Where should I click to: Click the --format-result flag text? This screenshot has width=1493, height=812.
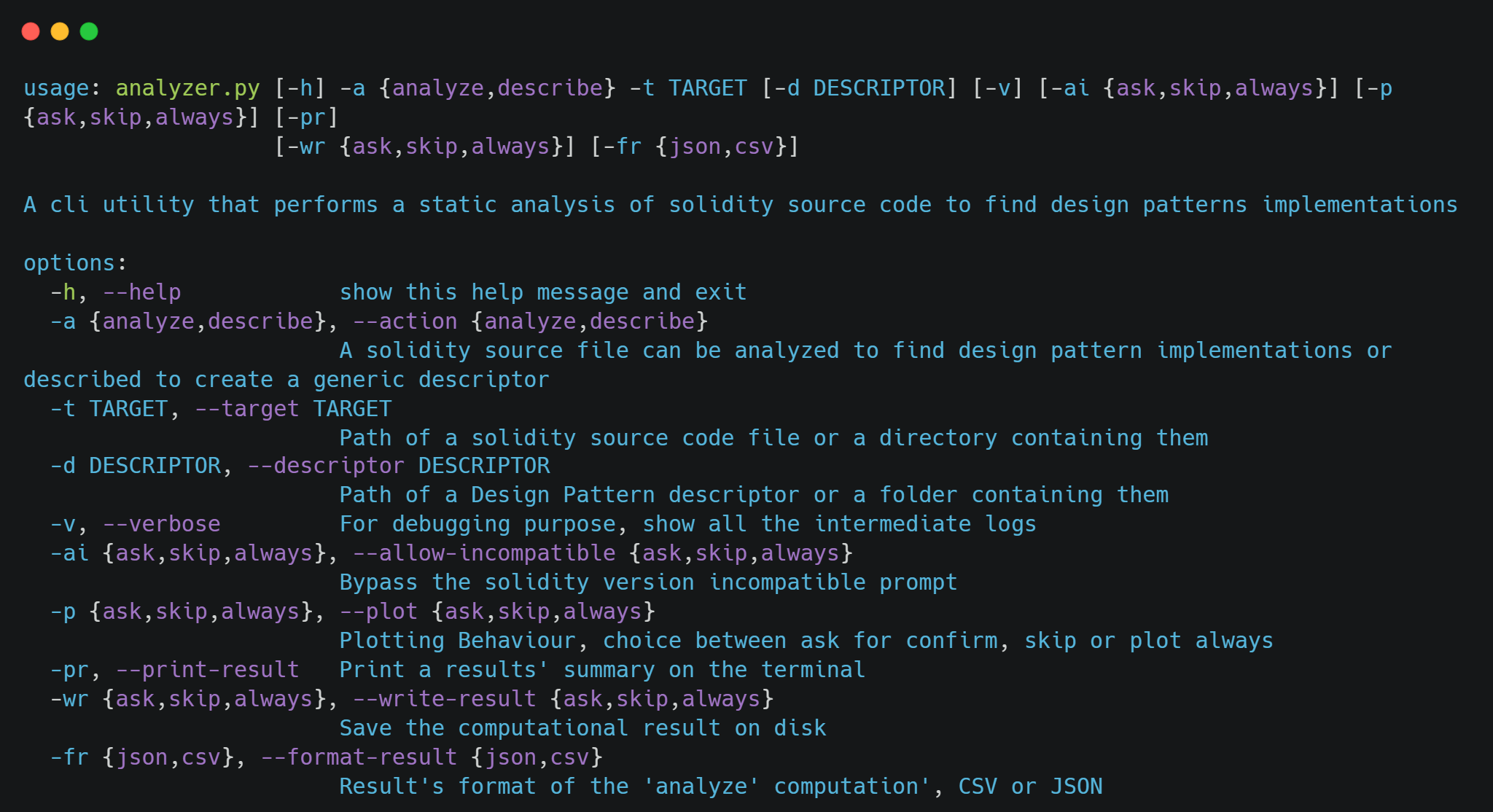click(359, 757)
